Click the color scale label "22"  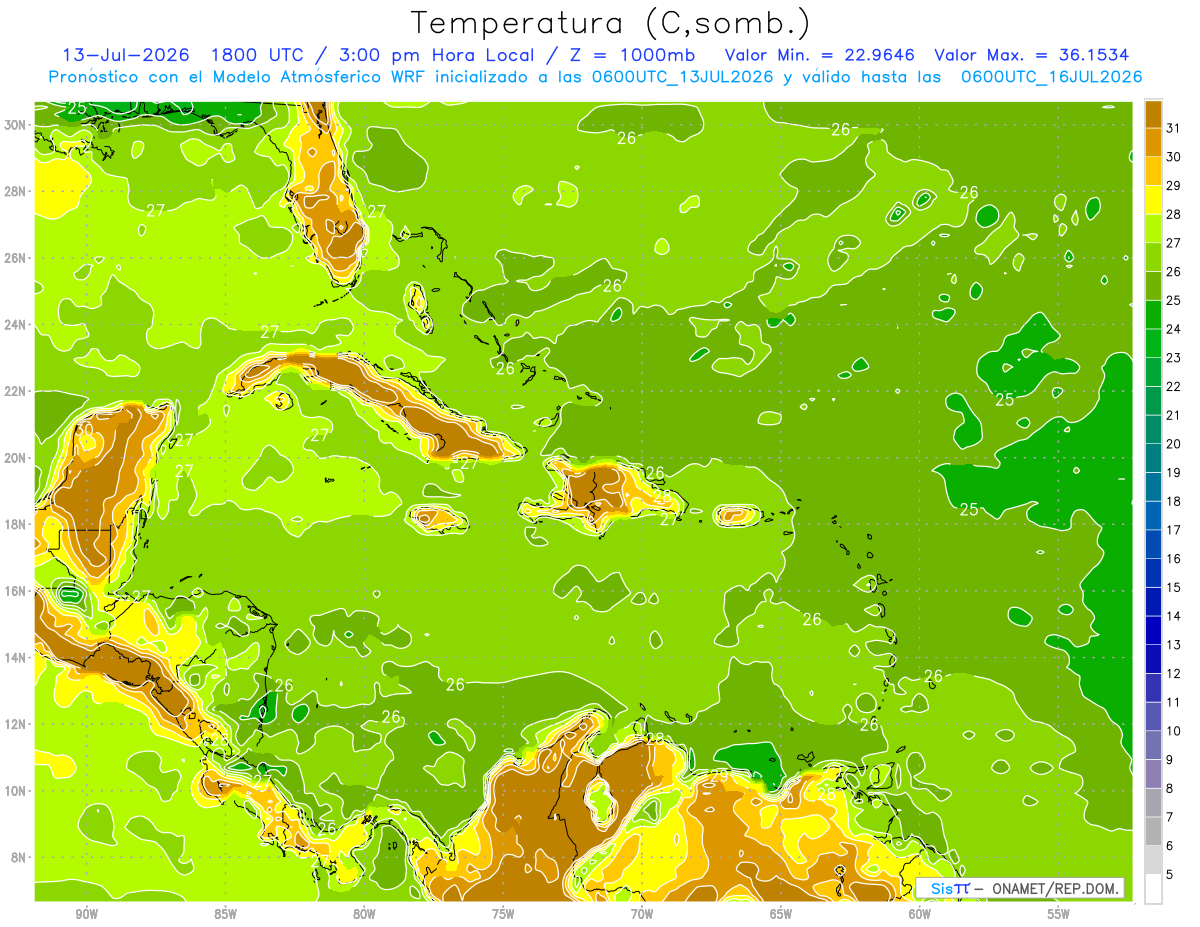[1174, 387]
